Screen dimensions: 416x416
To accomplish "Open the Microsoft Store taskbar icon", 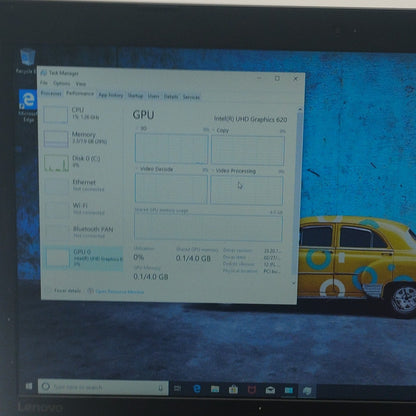I will click(x=233, y=389).
